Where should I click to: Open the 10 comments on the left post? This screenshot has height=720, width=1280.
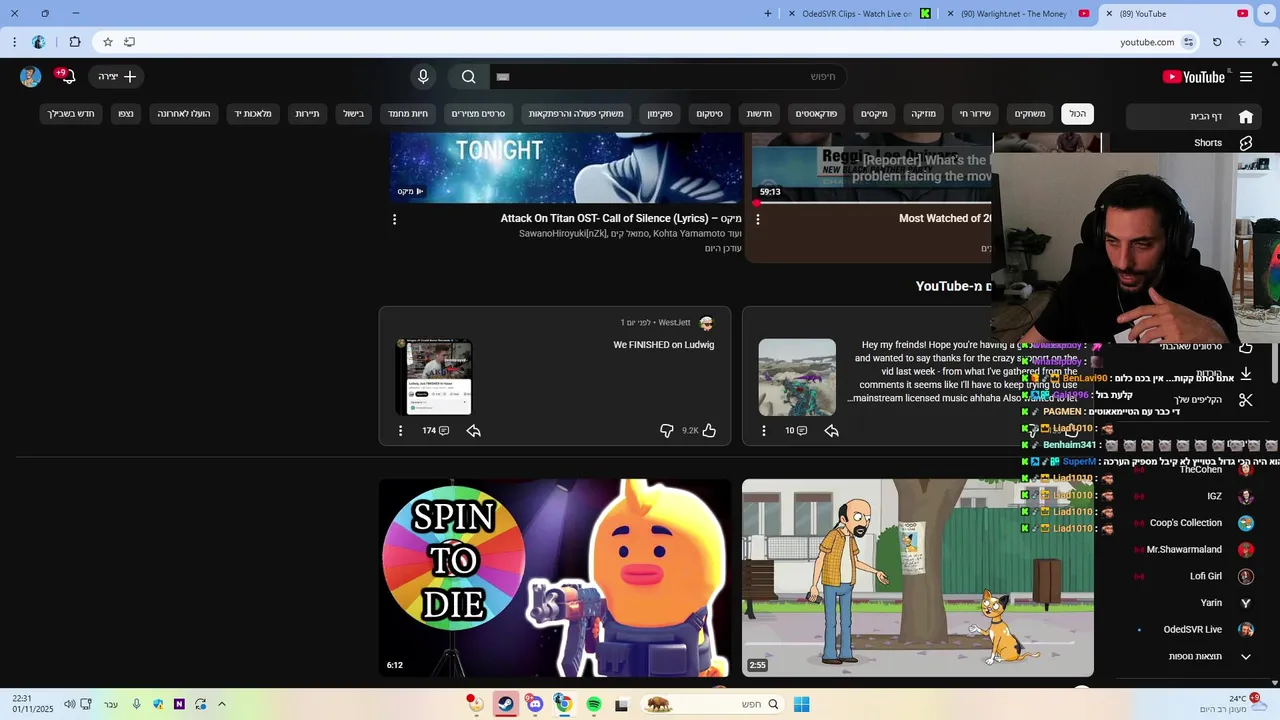(796, 431)
